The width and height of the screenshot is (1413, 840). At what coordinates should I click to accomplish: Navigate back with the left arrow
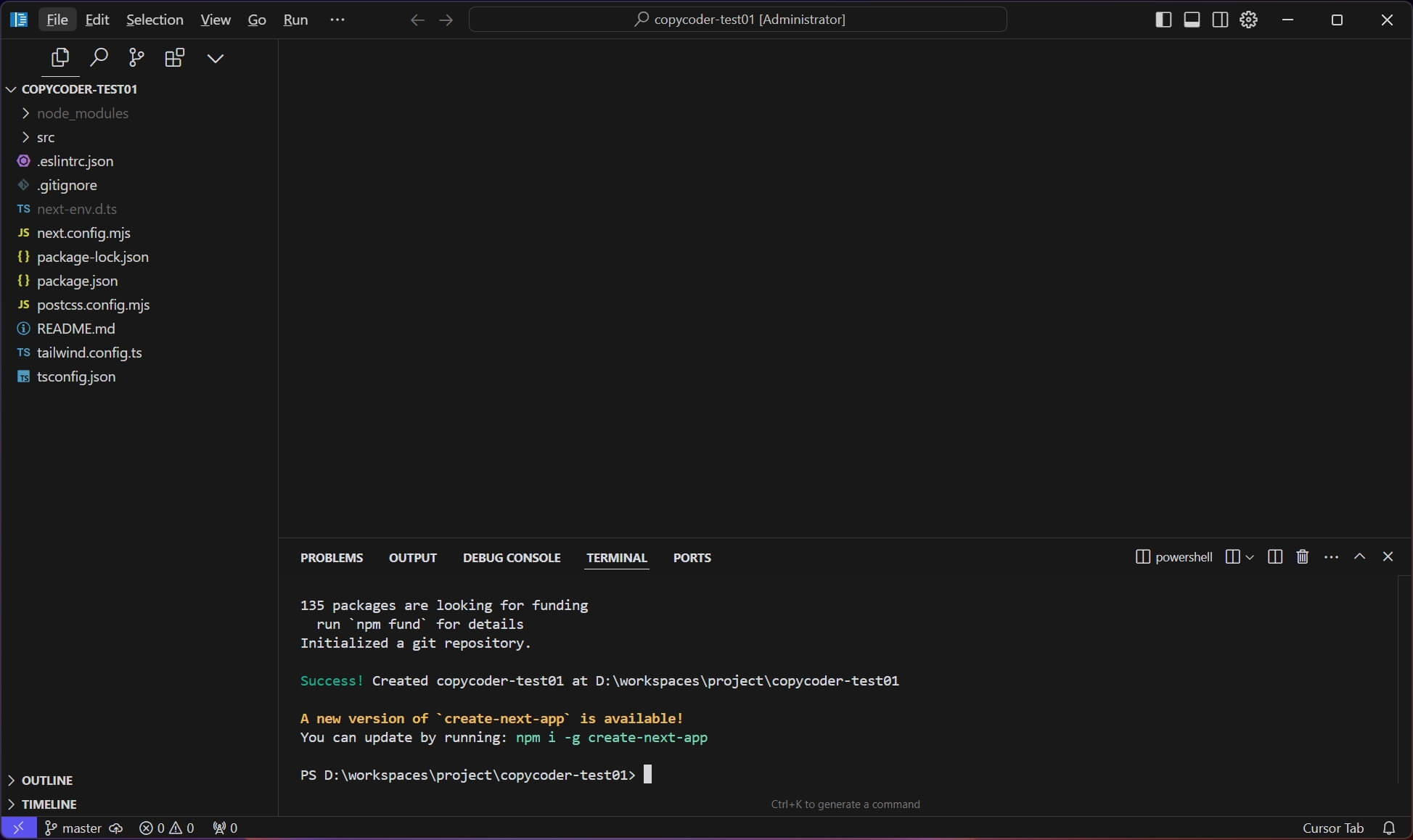tap(417, 20)
